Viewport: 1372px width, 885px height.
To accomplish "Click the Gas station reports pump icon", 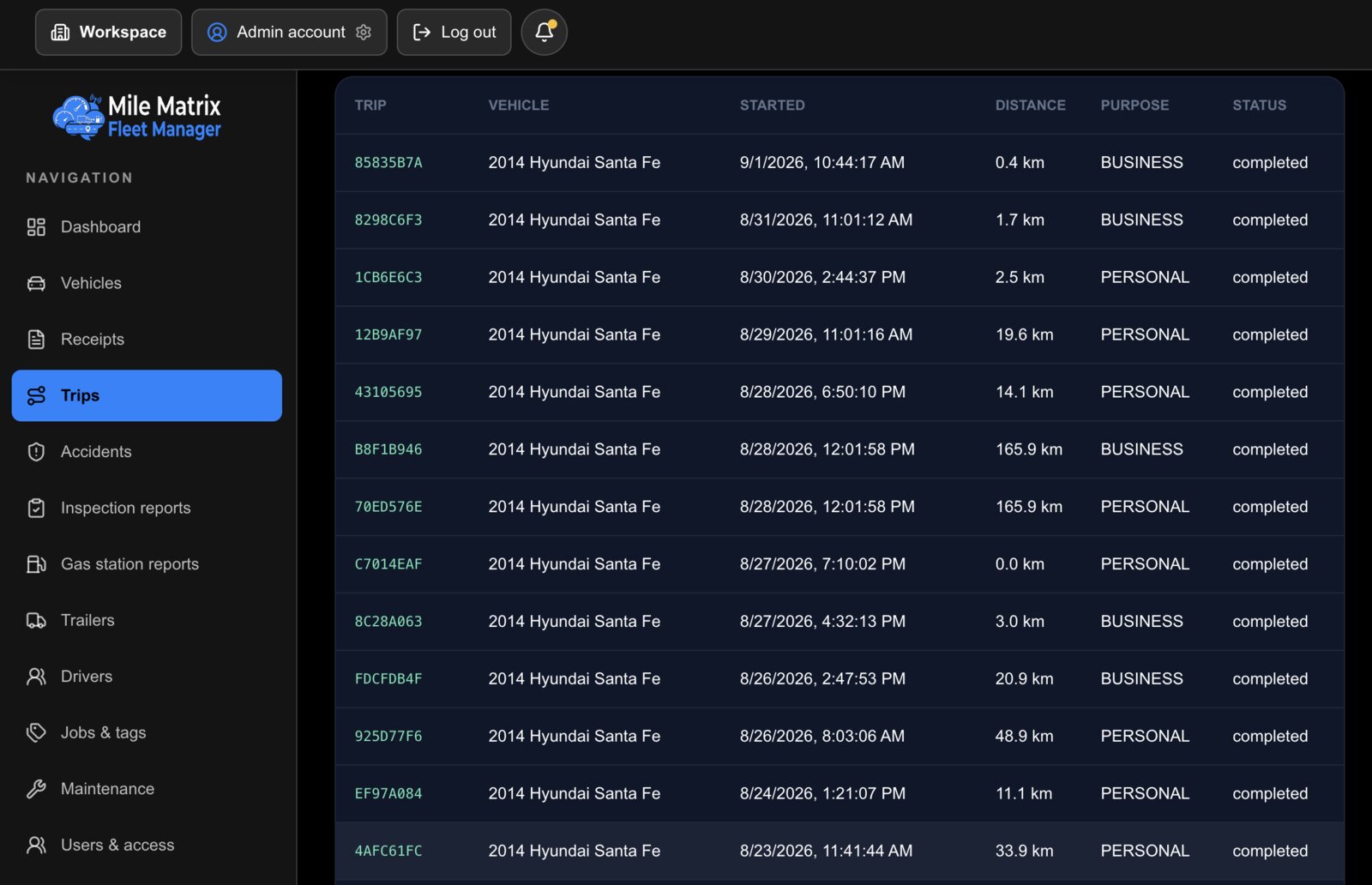I will tap(36, 564).
